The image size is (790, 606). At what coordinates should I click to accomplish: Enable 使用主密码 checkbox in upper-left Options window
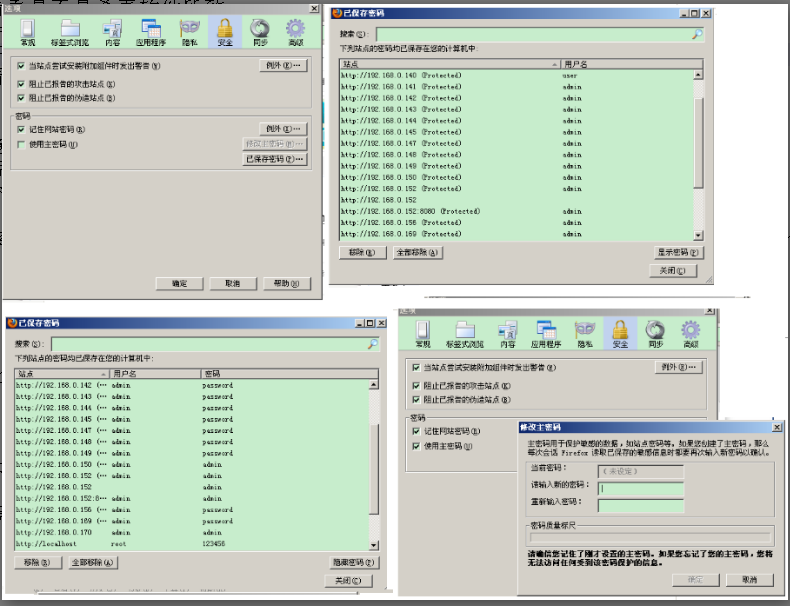[x=22, y=144]
